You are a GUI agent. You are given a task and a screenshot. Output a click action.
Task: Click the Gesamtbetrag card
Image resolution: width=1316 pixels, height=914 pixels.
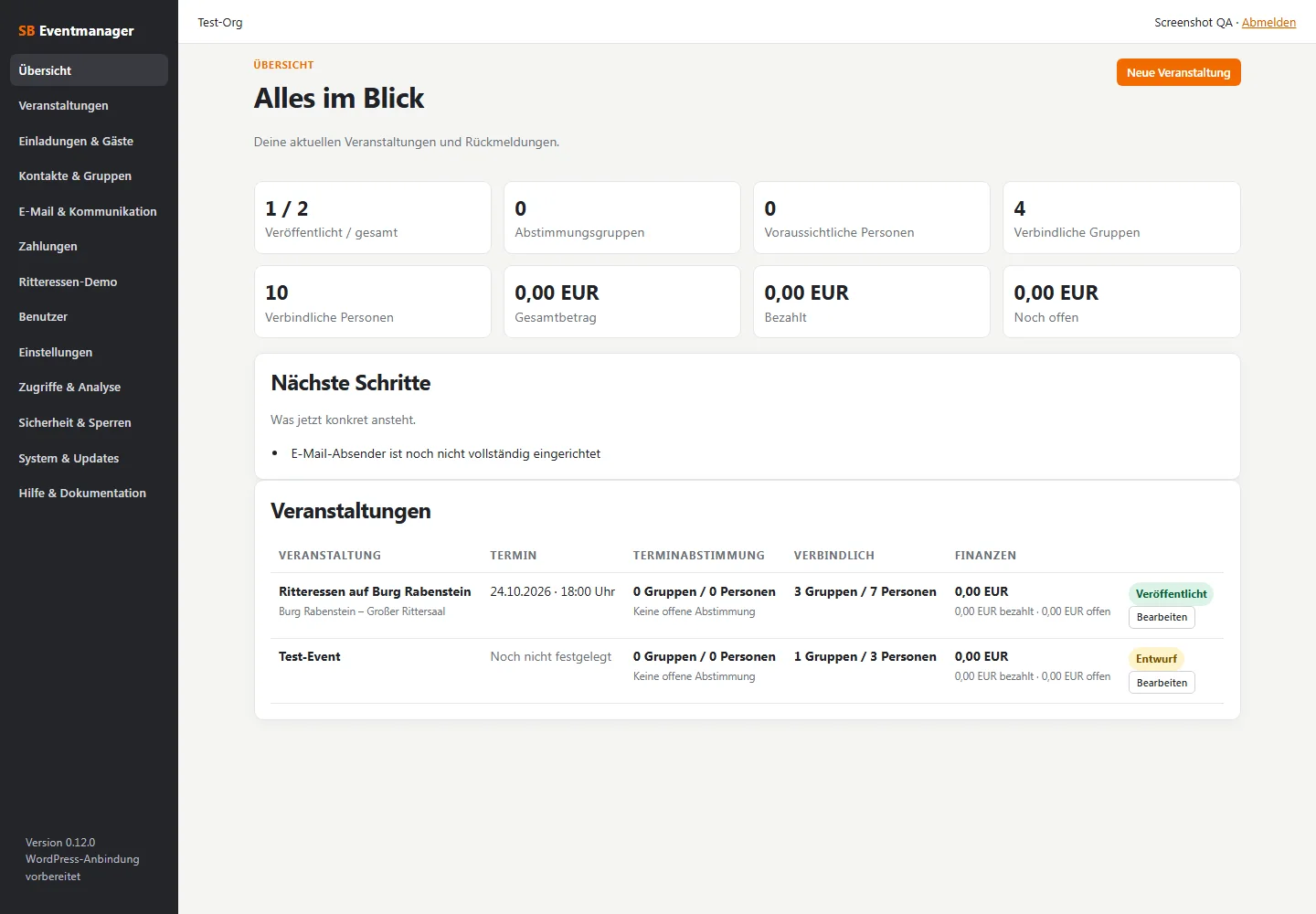tap(622, 302)
